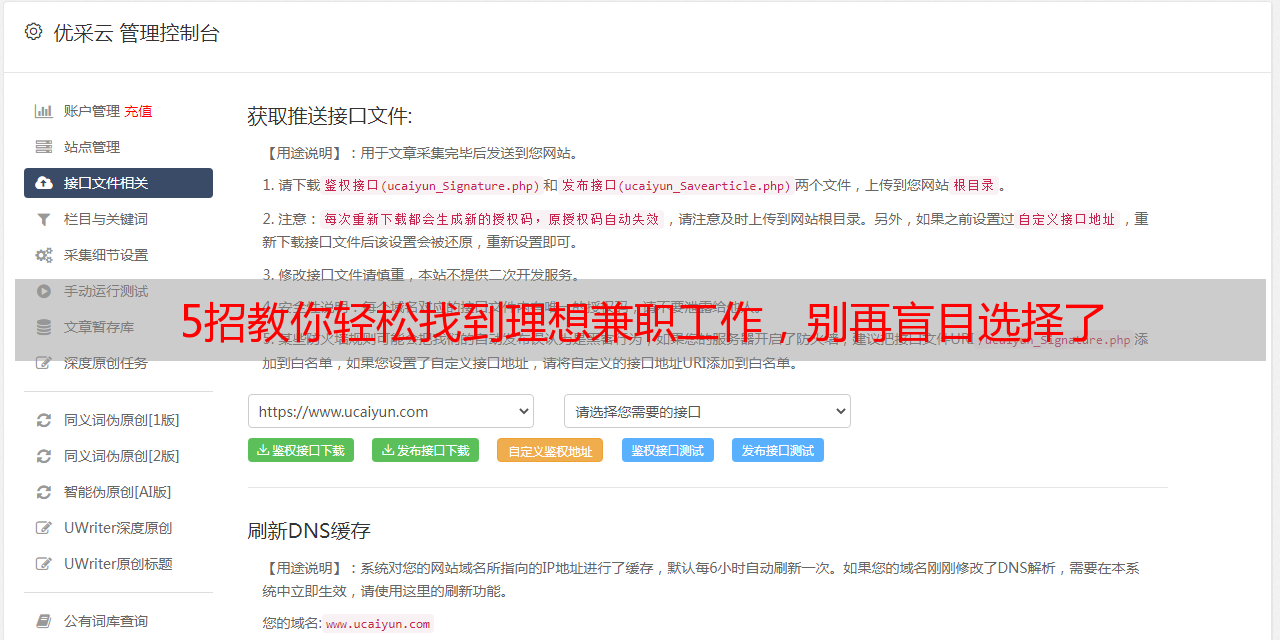Open 智能伪原创[AI版] page
Screen dimensions: 1280x640
click(118, 492)
